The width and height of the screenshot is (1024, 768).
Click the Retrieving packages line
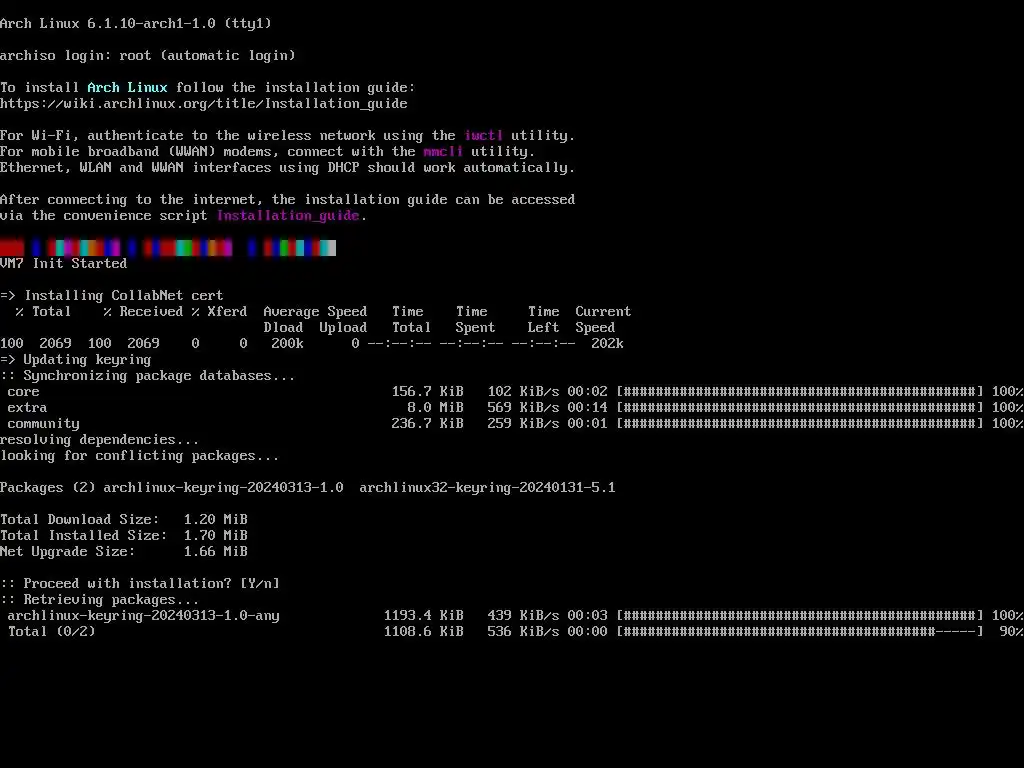coord(100,600)
